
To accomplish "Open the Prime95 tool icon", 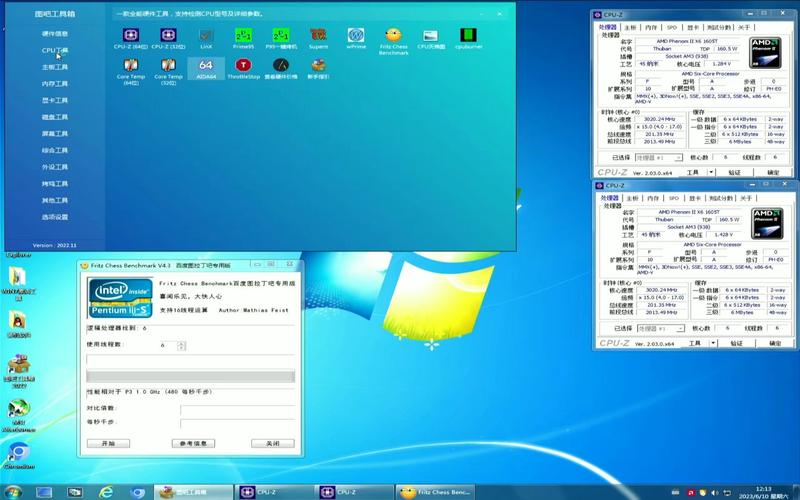I will click(243, 39).
